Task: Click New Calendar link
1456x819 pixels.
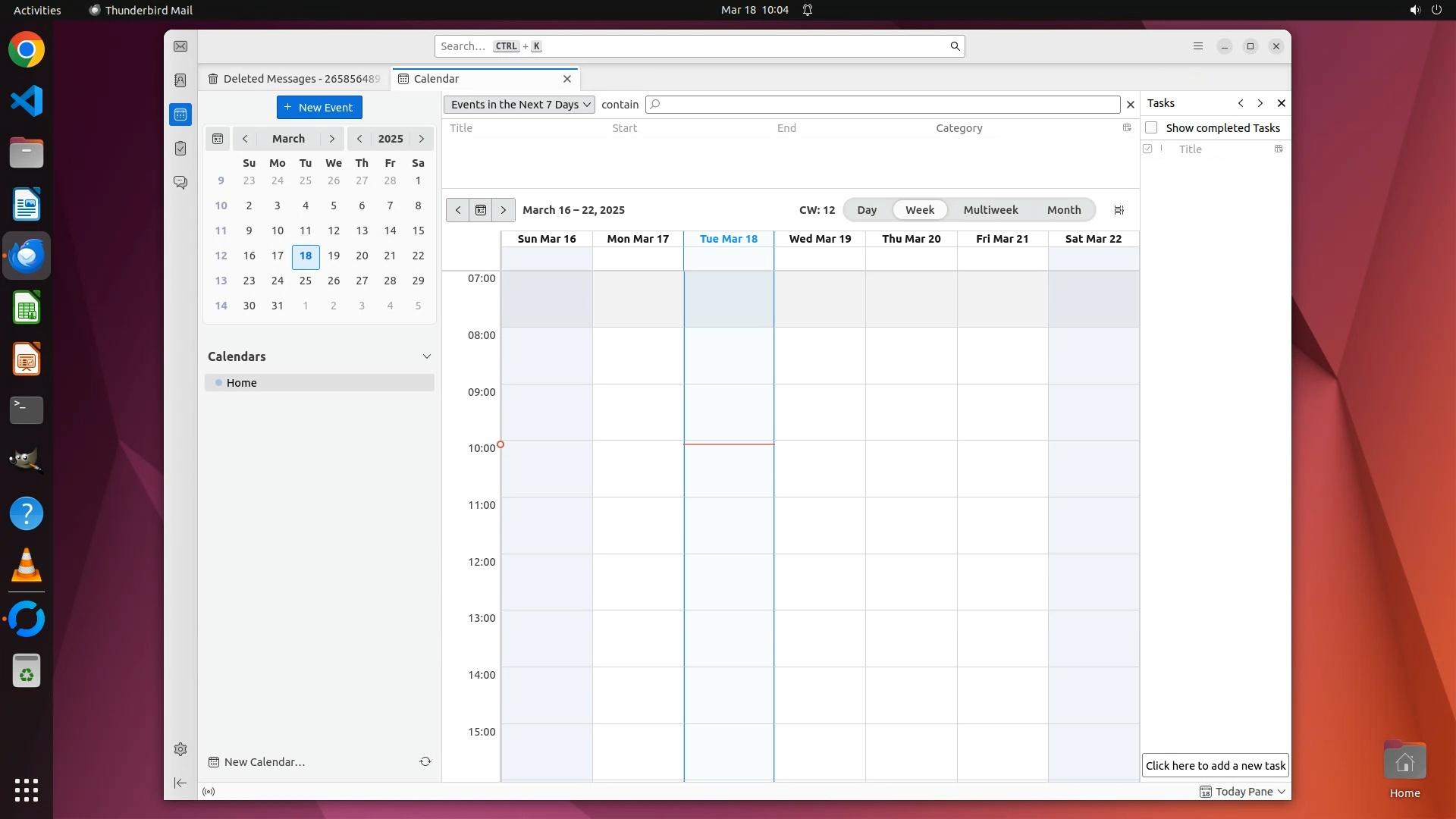Action: coord(264,762)
